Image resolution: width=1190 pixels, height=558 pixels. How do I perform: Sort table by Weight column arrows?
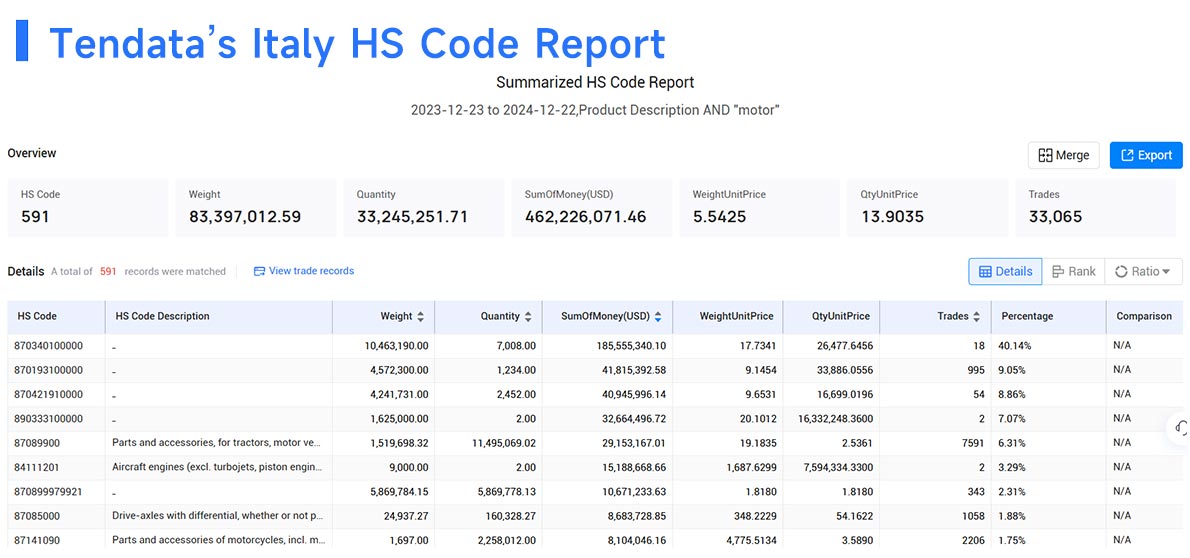pos(420,317)
